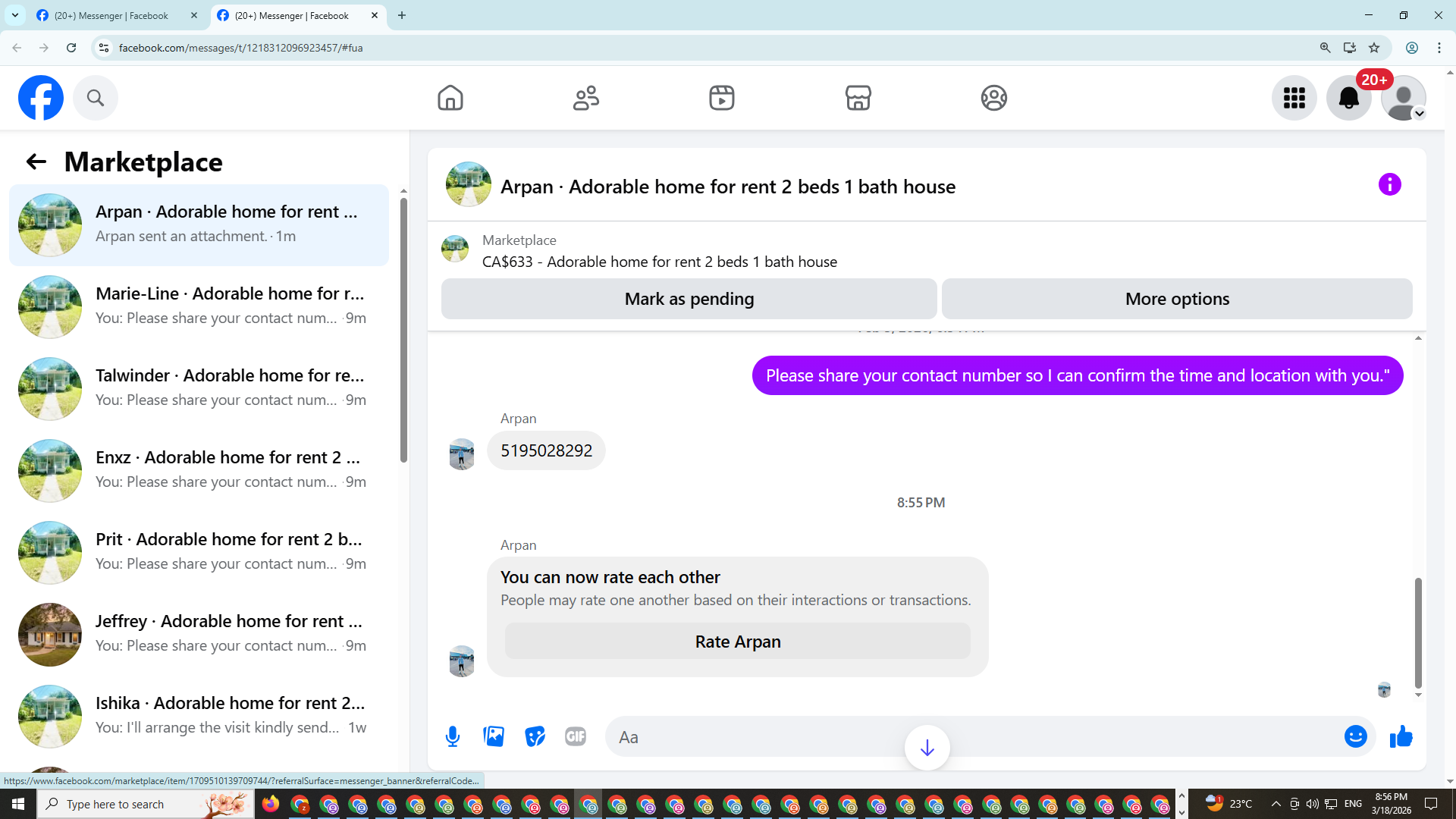Screen dimensions: 1456x819
Task: Open the account profile dropdown
Action: pyautogui.click(x=1404, y=98)
